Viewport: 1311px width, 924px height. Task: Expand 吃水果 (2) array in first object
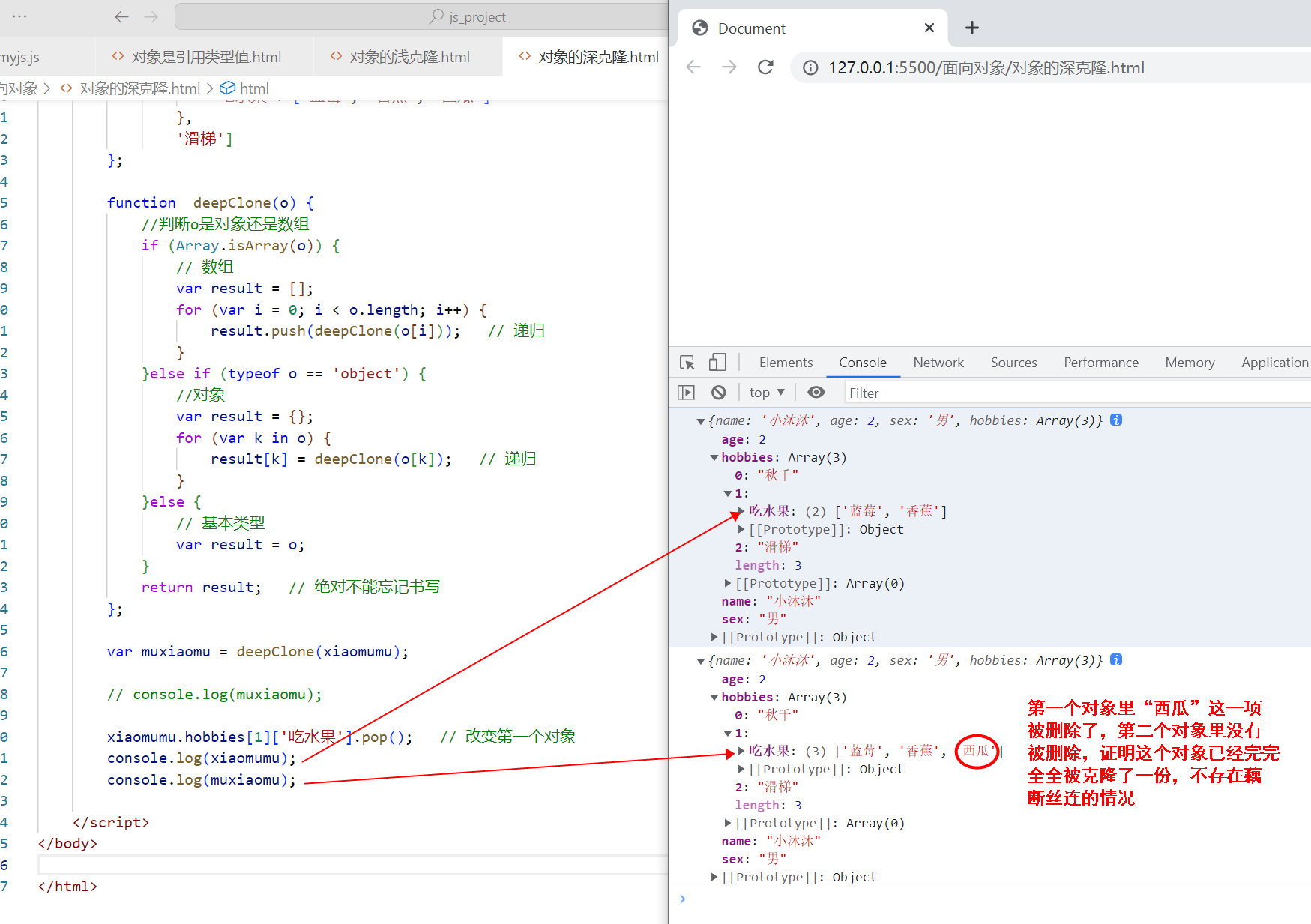741,511
